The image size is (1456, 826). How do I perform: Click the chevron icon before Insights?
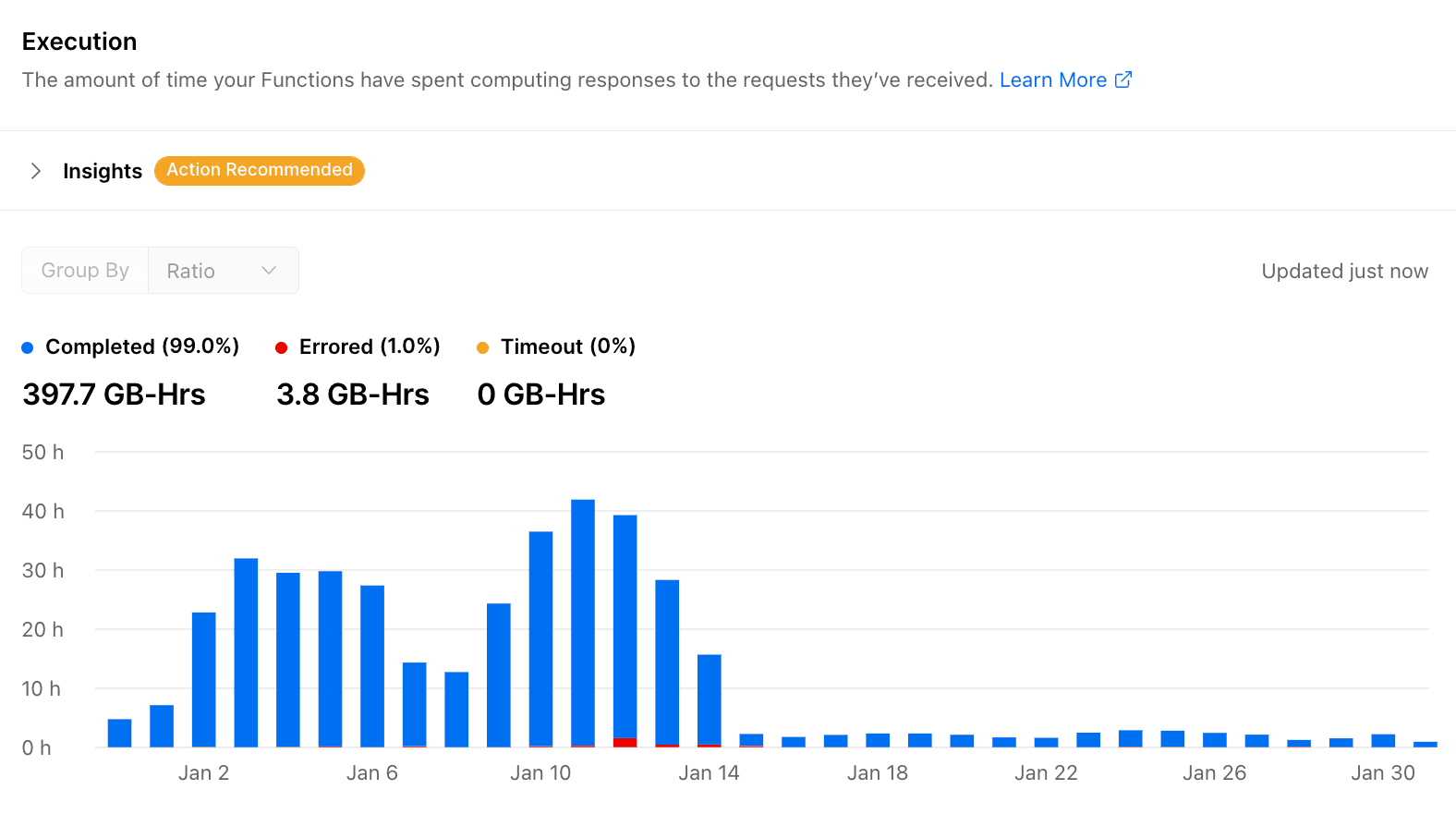pos(35,171)
